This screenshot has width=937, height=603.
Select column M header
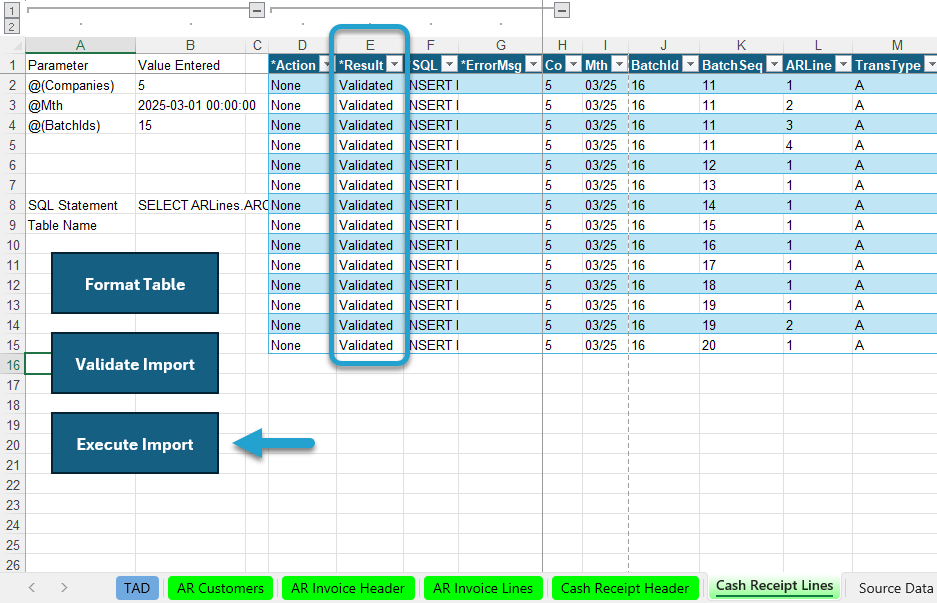(x=896, y=45)
